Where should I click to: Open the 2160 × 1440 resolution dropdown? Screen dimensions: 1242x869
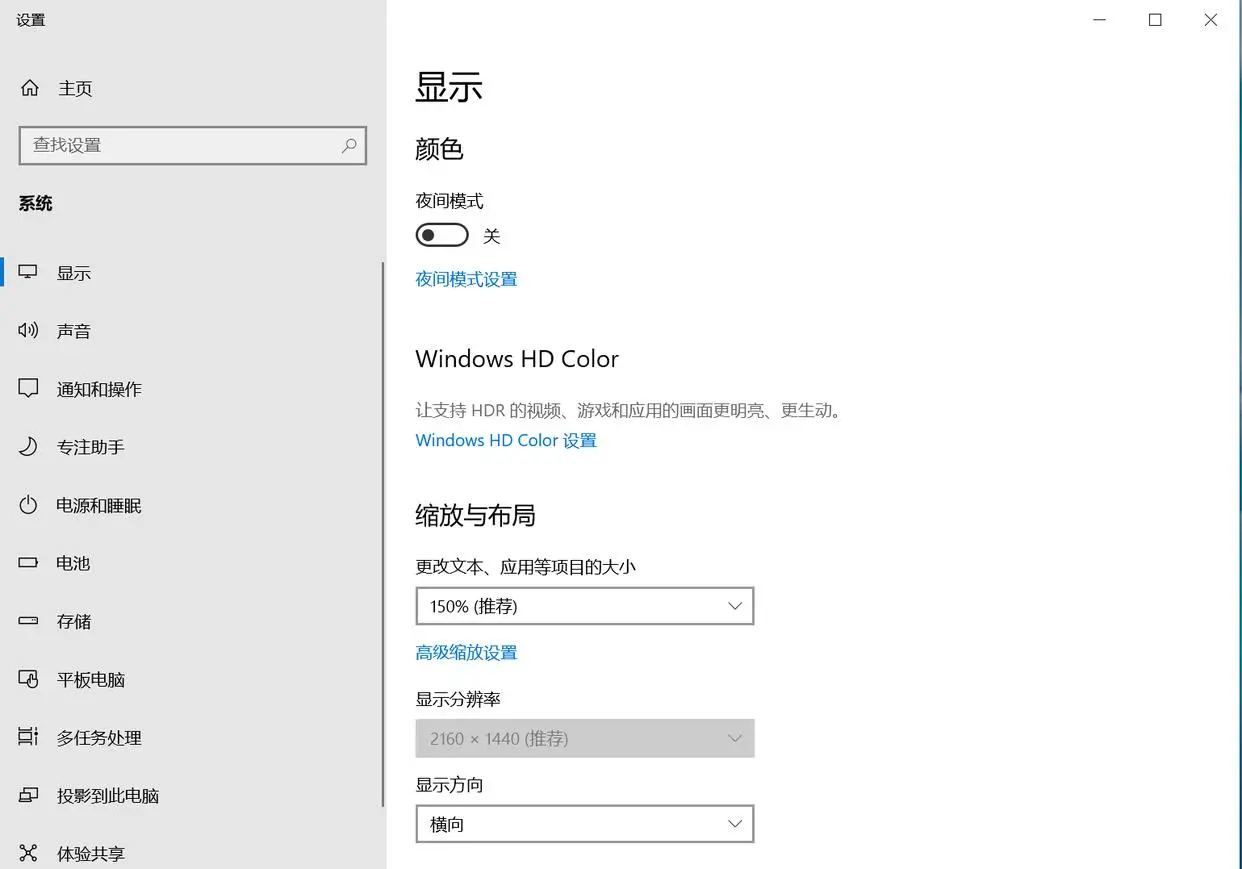pos(584,738)
